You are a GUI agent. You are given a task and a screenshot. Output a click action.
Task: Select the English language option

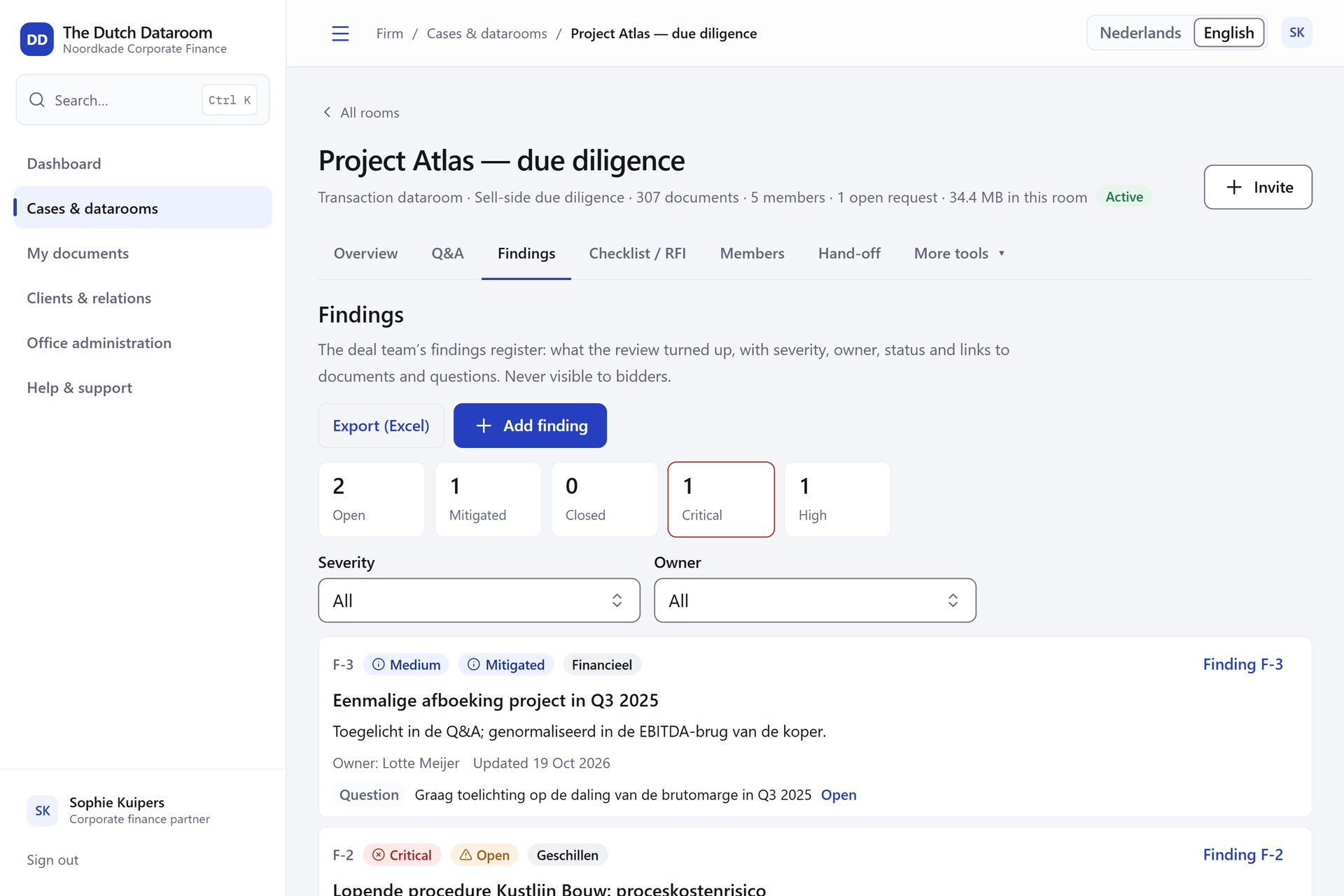pyautogui.click(x=1228, y=33)
